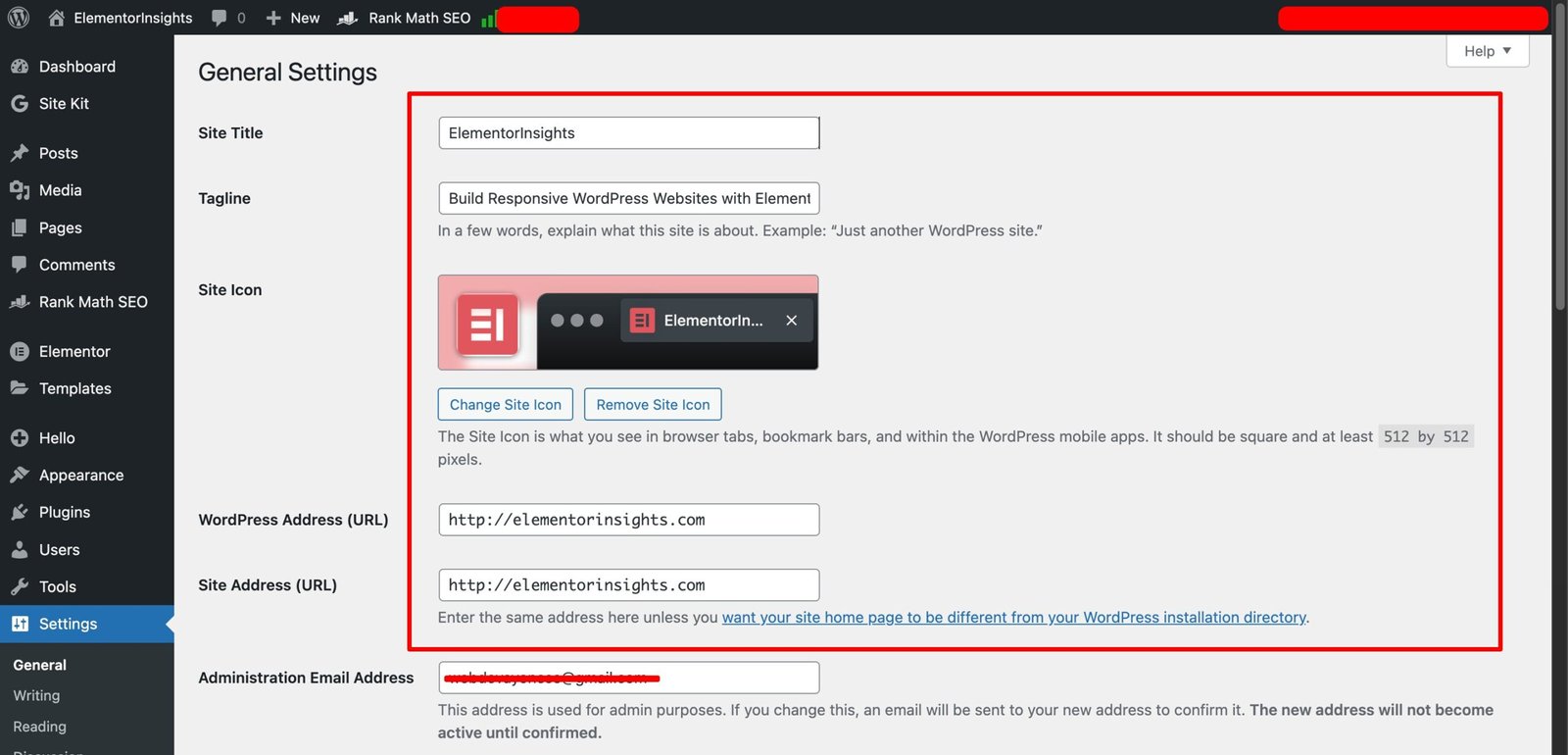The image size is (1568, 755).
Task: Click the Elementor icon in sidebar
Action: (x=20, y=351)
